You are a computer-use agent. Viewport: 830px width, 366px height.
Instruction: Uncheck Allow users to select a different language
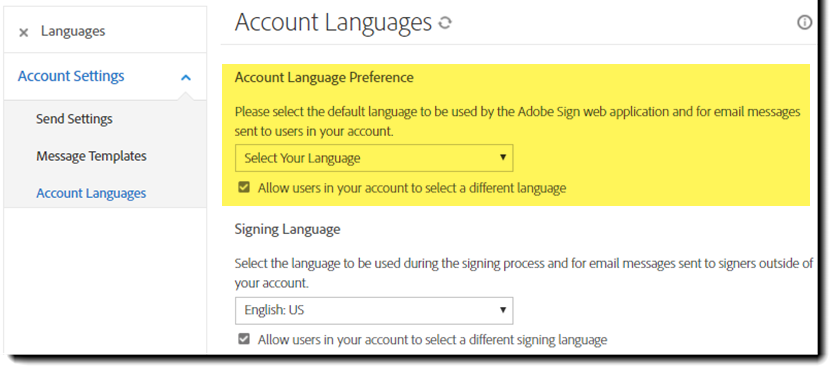click(243, 187)
